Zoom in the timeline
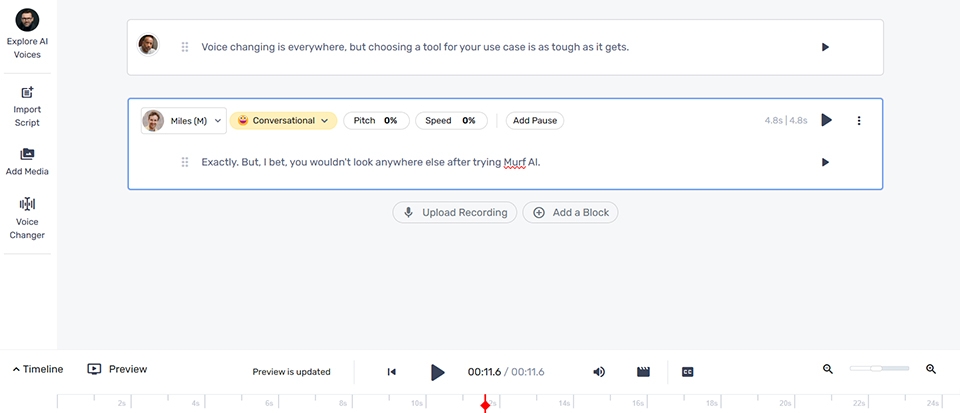Screen dimensions: 960x413 click(931, 369)
